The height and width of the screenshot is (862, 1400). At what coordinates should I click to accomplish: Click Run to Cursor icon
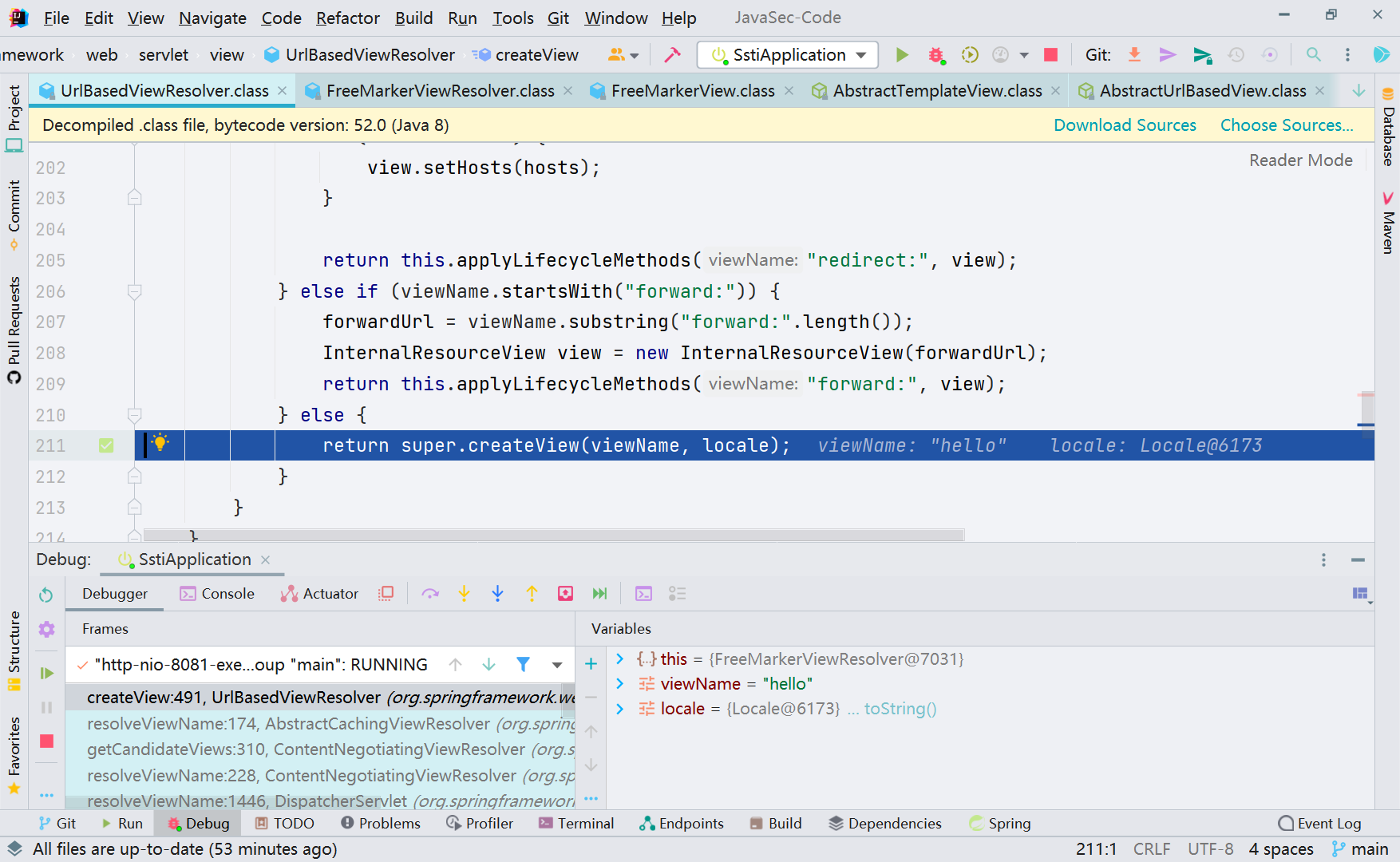point(599,594)
